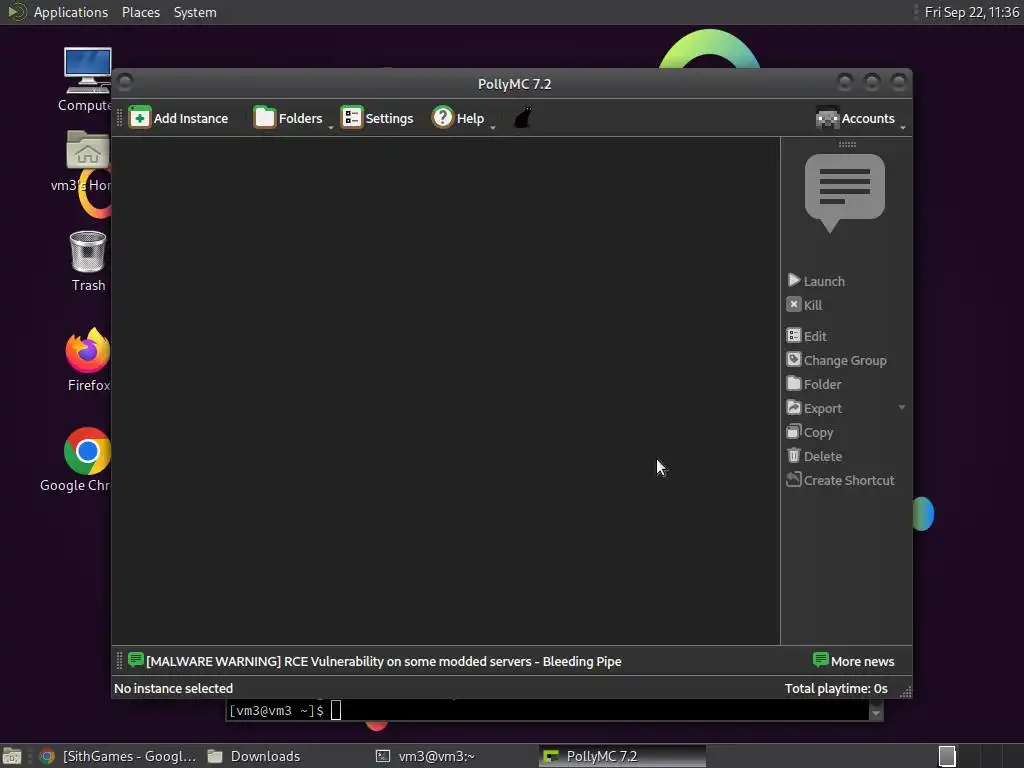Switch to SithGames Chrome taskbar window

coord(118,756)
